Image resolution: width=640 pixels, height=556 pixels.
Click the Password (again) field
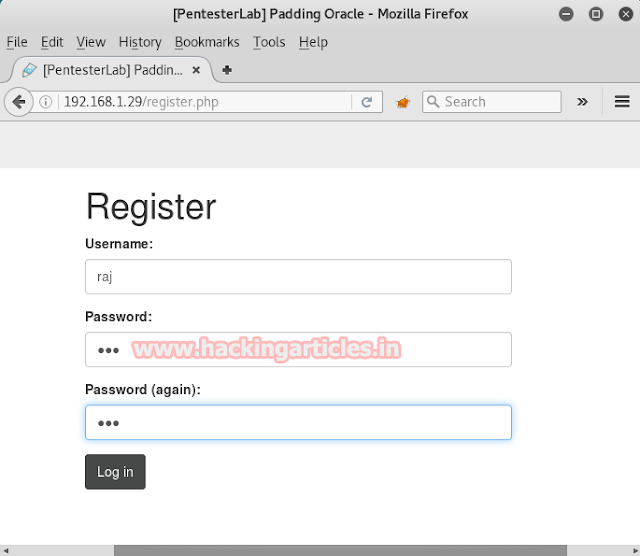coord(298,423)
